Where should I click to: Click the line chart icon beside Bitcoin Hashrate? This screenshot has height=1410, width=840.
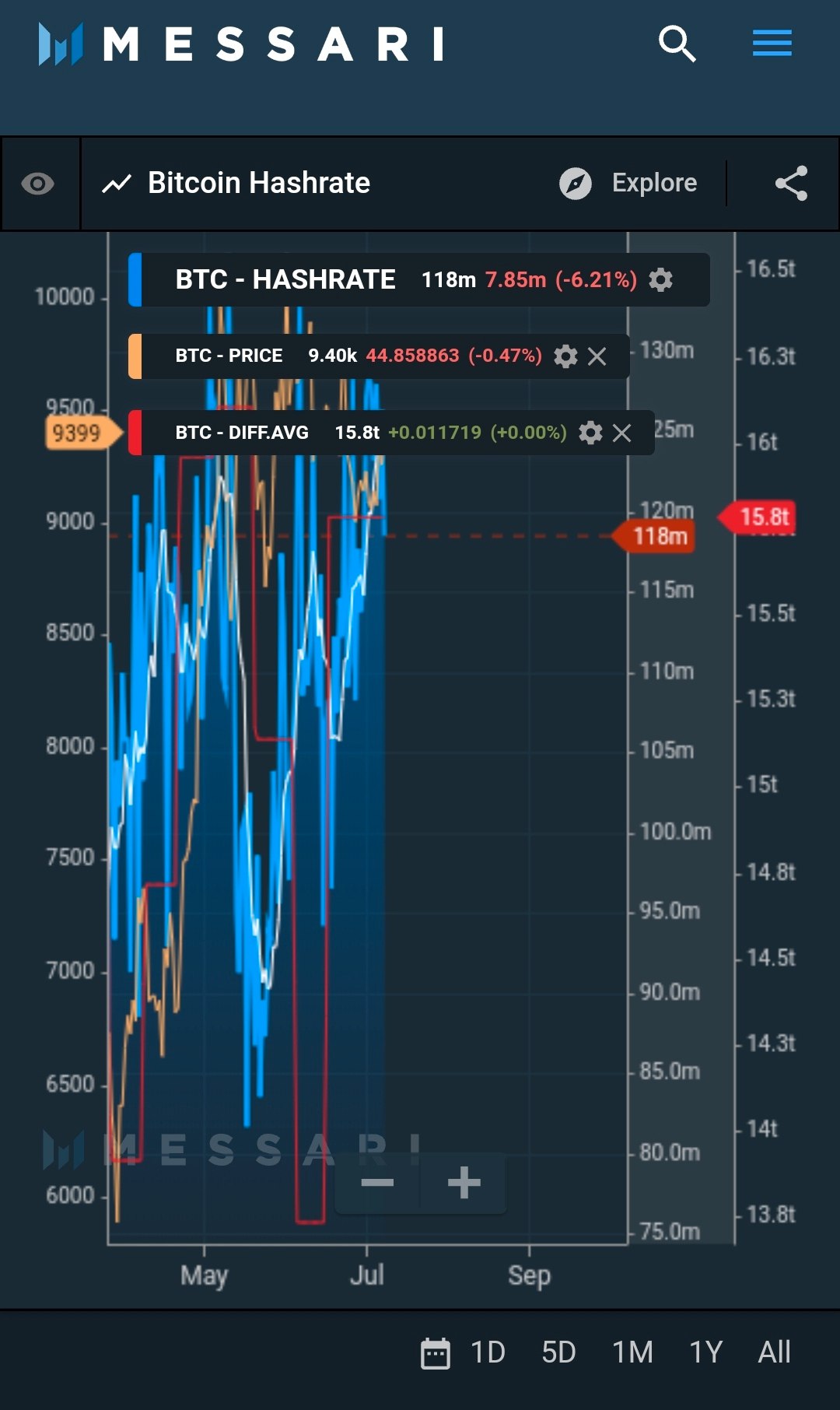pos(117,184)
